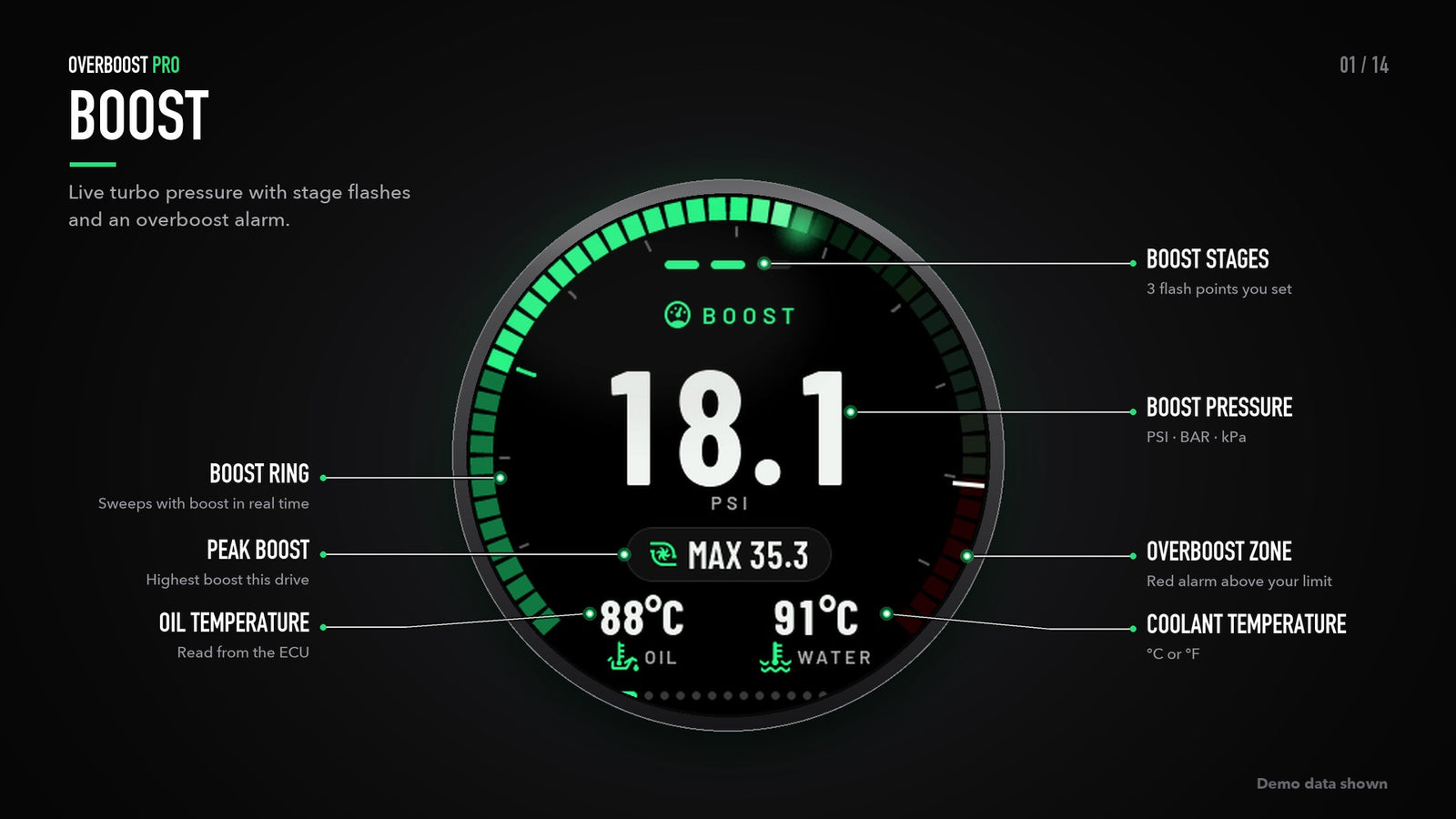Image resolution: width=1456 pixels, height=819 pixels.
Task: Click the PSI unit label
Action: tap(730, 503)
